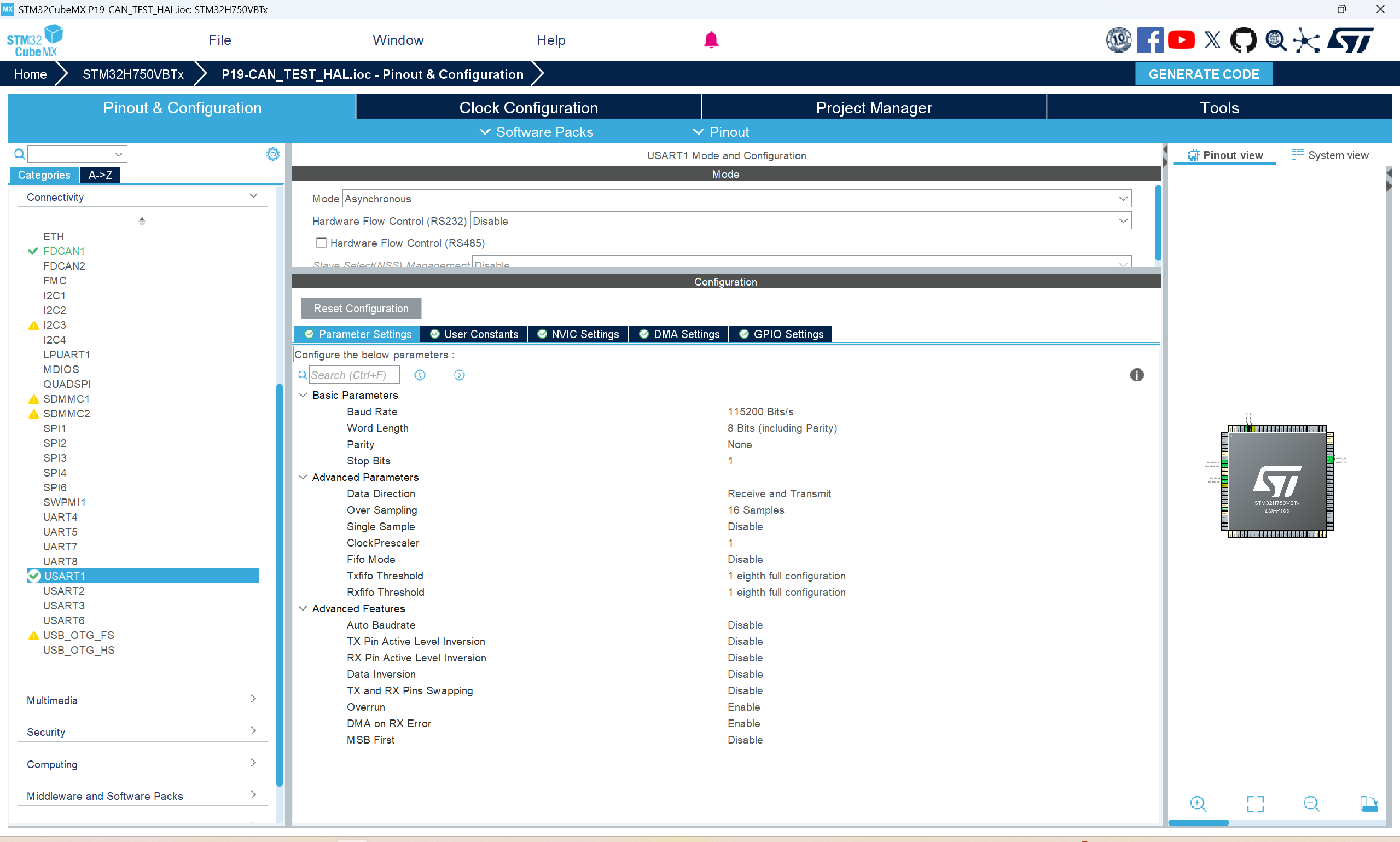Open the NVIC Settings tab
Image resolution: width=1400 pixels, height=842 pixels.
(x=578, y=334)
